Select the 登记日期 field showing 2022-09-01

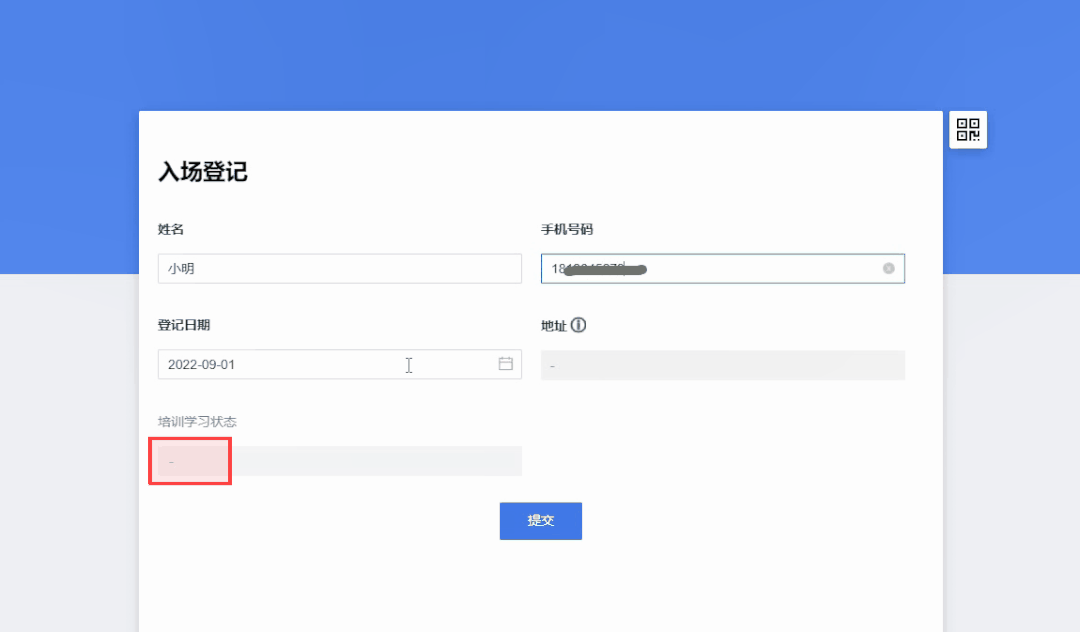click(340, 364)
